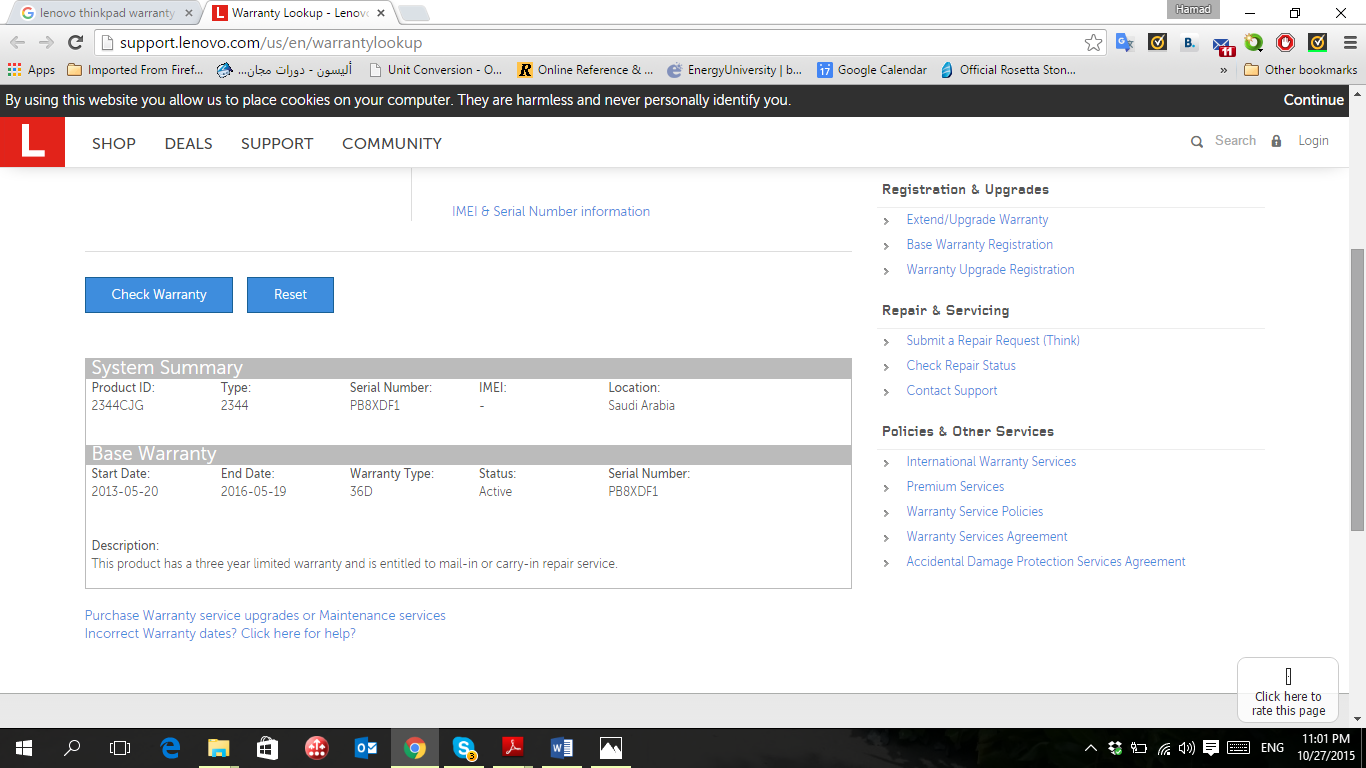This screenshot has height=768, width=1366.
Task: Open Task View on the taskbar
Action: click(x=120, y=748)
